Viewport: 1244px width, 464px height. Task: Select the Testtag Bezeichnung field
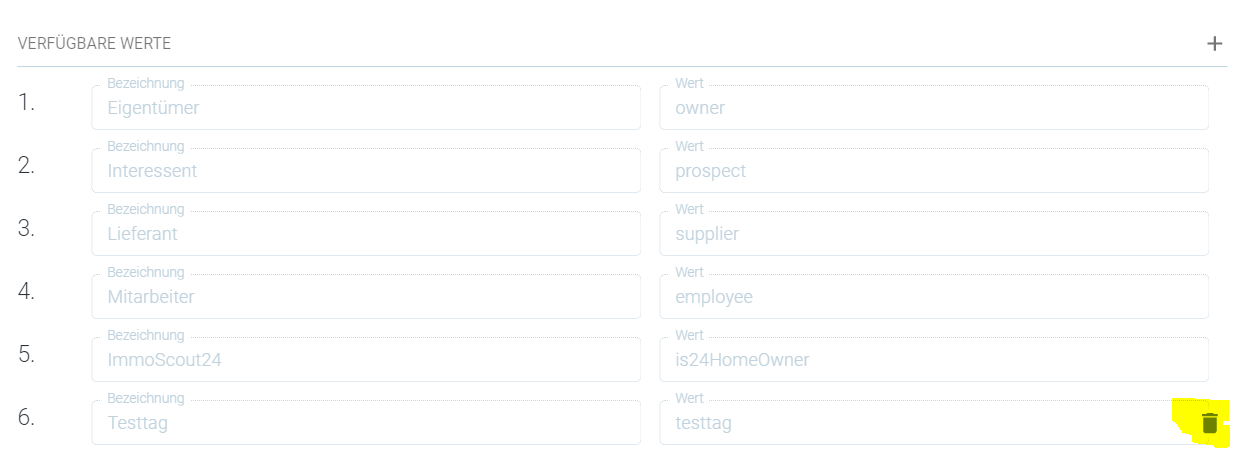coord(366,422)
